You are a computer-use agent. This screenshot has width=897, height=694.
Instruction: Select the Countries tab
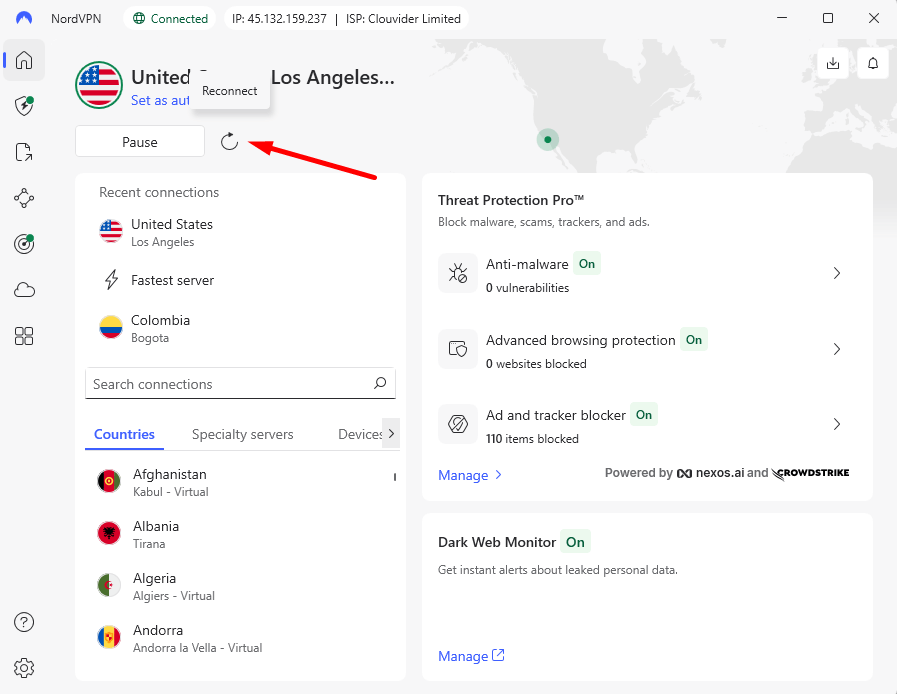[x=124, y=434]
